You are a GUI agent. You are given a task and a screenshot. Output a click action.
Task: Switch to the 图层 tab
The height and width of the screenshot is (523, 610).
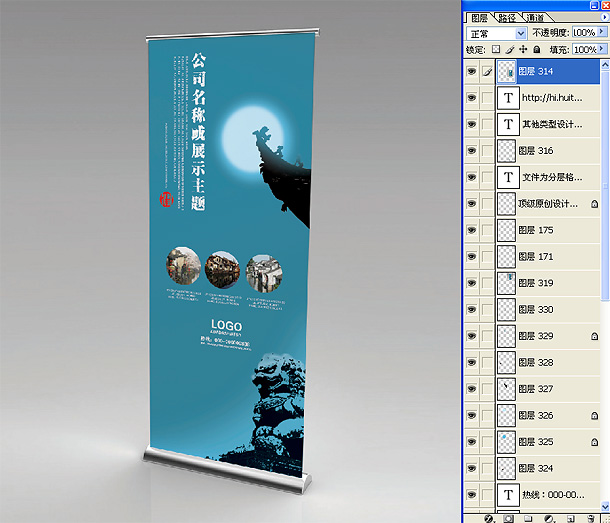[x=479, y=18]
